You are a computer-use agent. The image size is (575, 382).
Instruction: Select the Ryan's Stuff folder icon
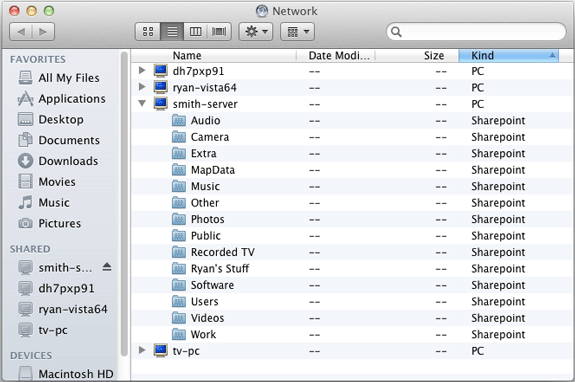(x=179, y=268)
